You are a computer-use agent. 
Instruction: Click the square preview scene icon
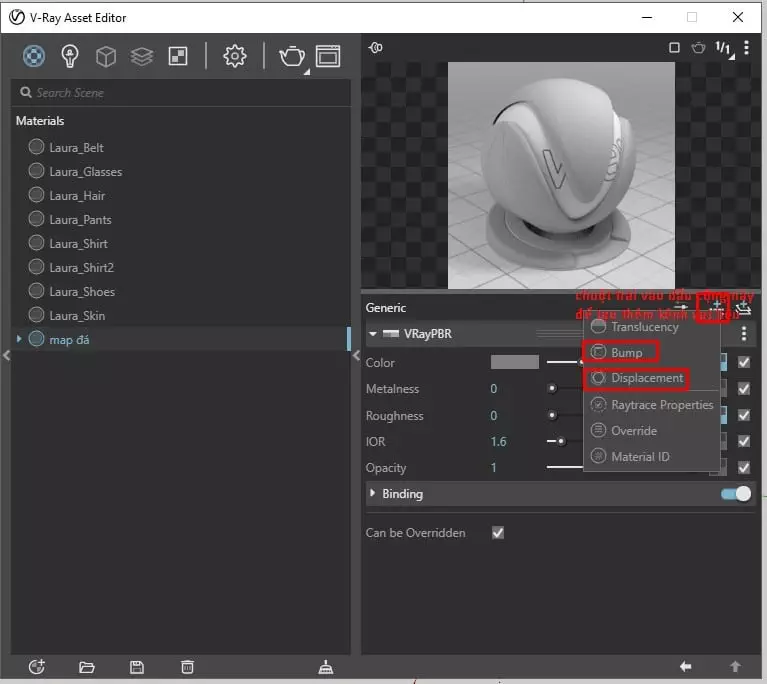pos(674,47)
